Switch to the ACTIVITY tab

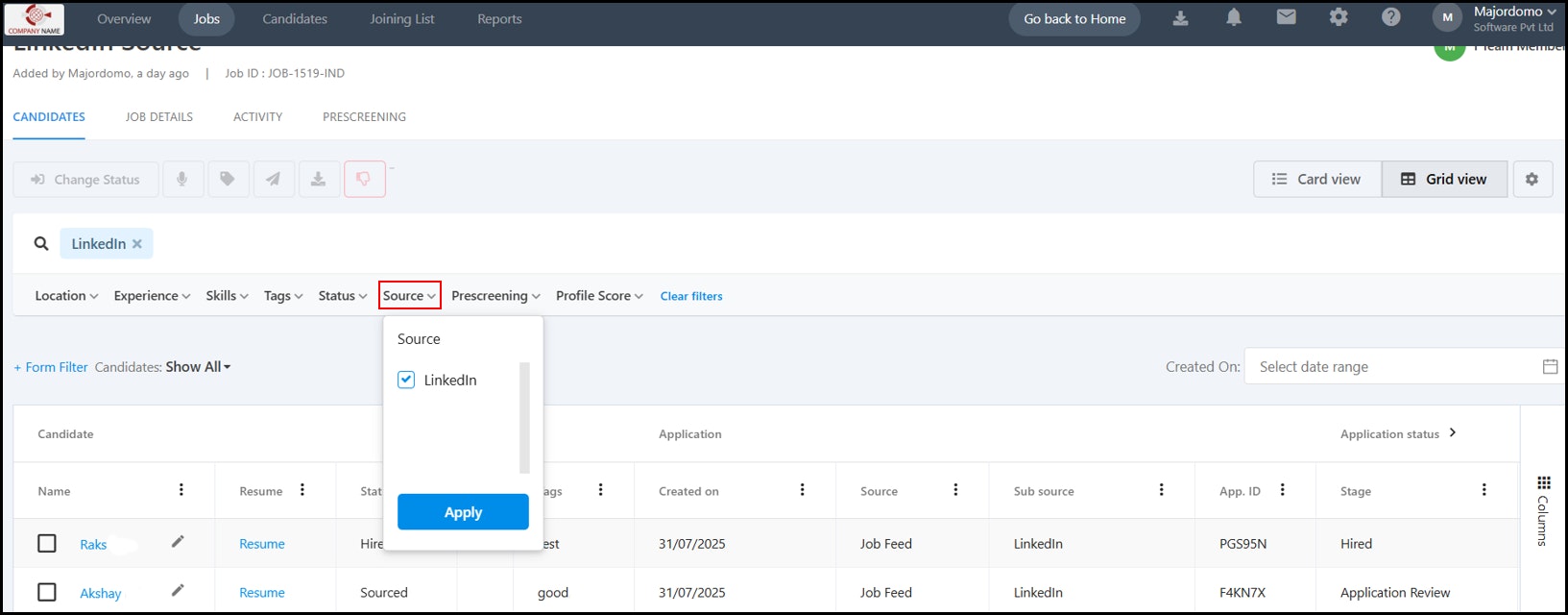coord(258,117)
